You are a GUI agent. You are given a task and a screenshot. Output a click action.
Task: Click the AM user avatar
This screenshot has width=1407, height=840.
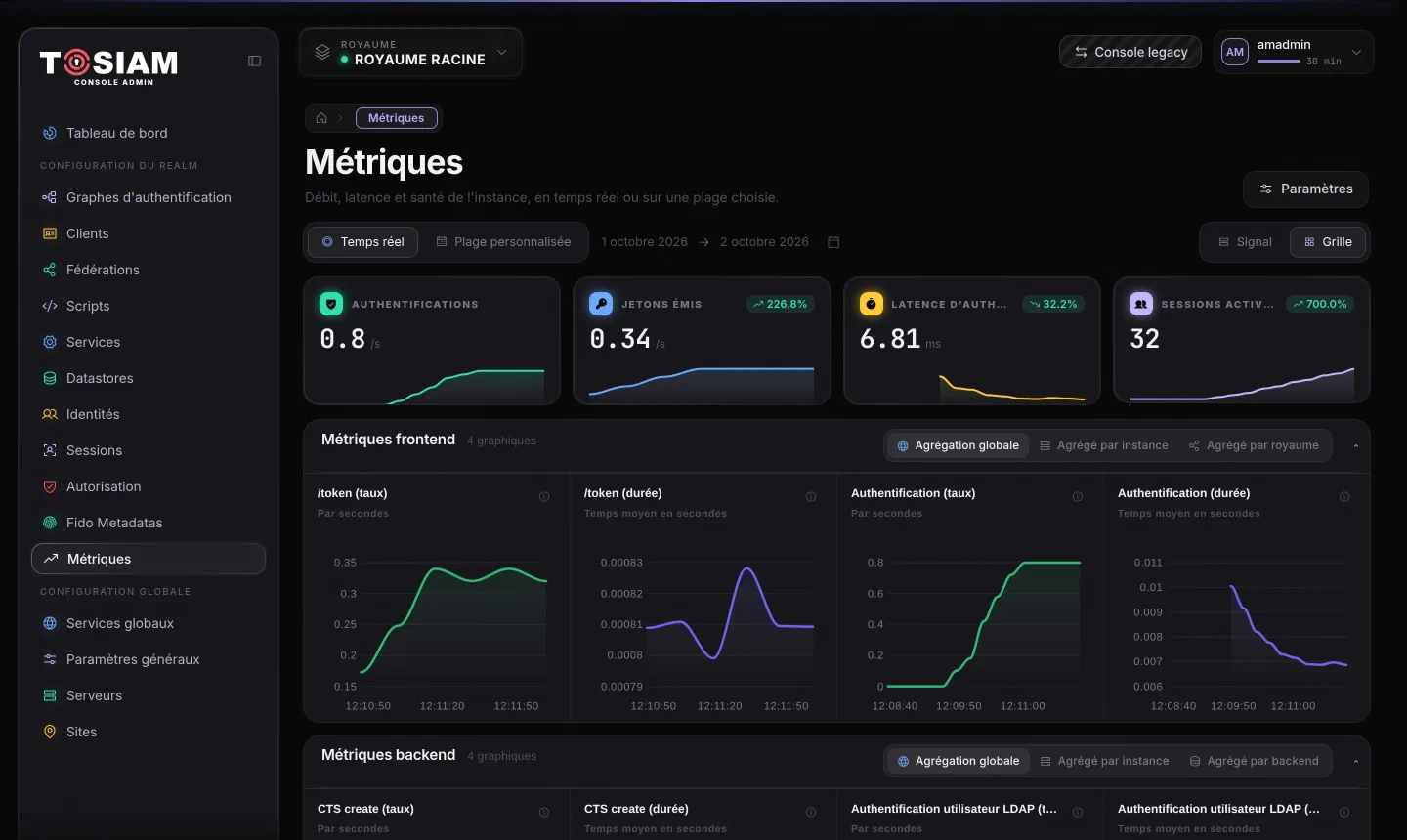tap(1235, 53)
